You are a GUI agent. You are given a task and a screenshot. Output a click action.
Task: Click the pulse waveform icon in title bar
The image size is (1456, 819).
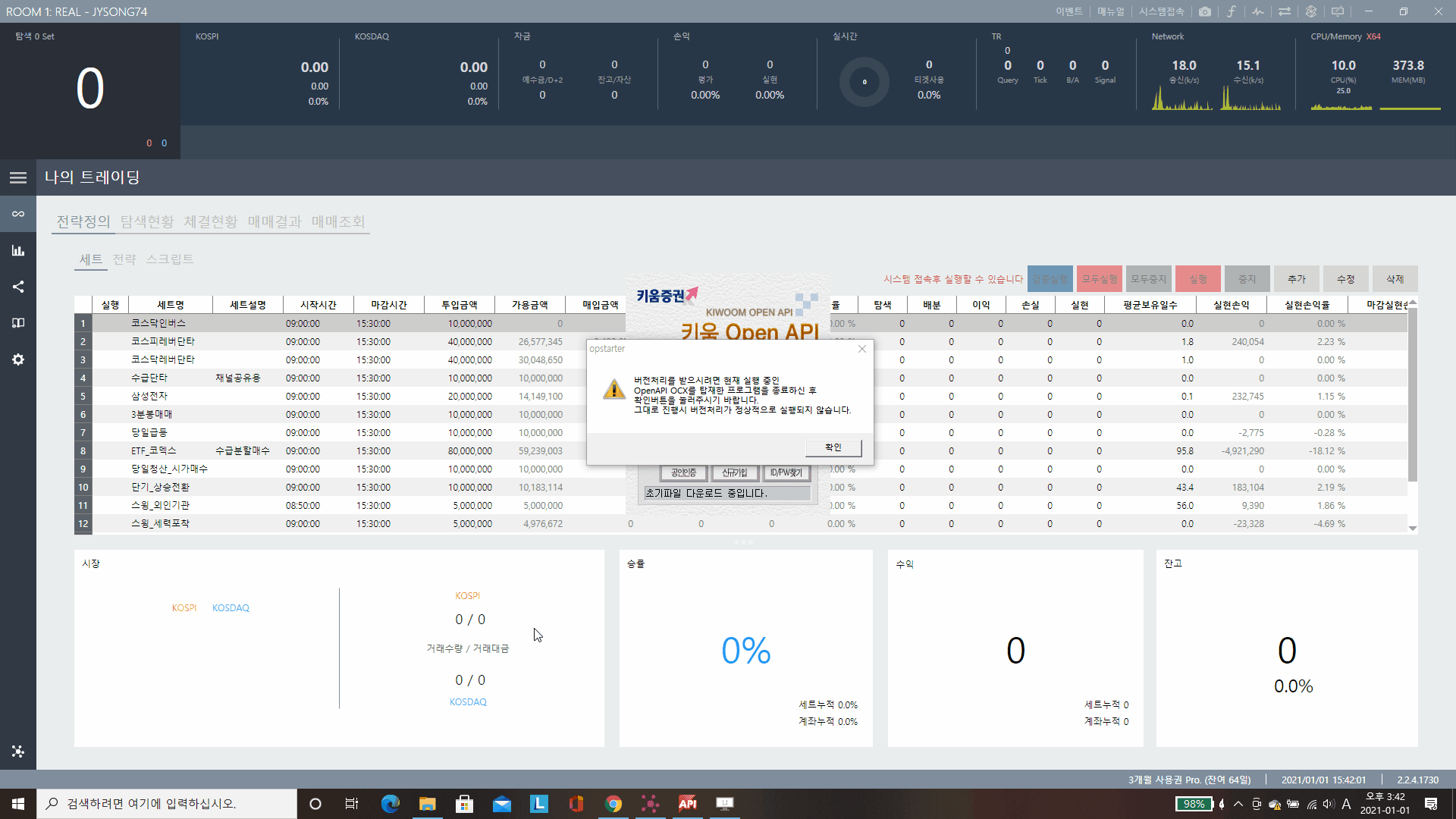tap(1258, 11)
